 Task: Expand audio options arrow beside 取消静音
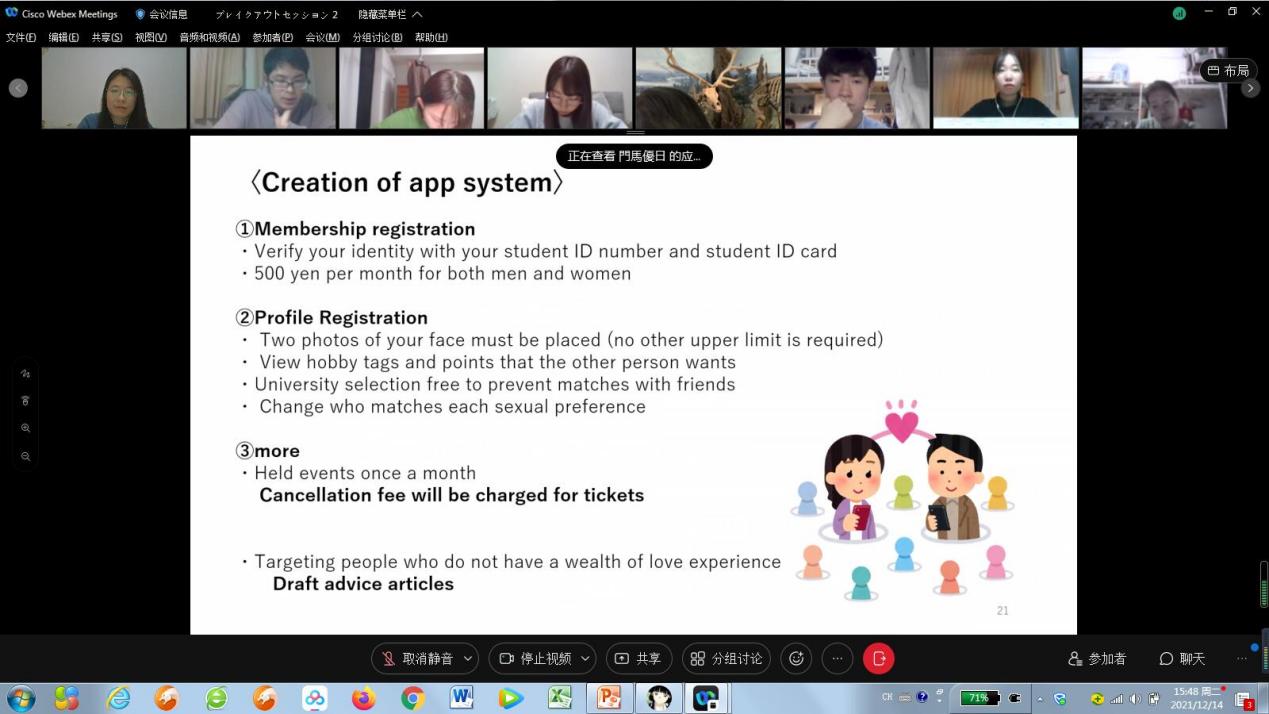[468, 658]
